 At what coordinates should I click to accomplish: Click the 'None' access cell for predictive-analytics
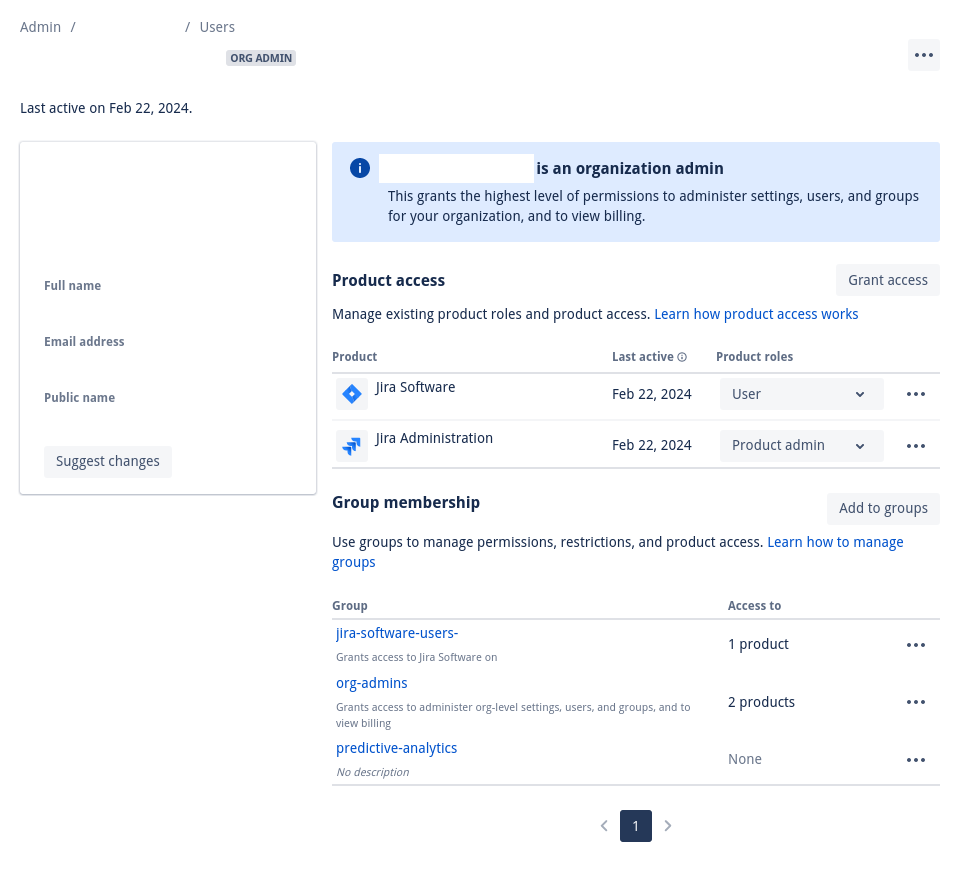(745, 759)
